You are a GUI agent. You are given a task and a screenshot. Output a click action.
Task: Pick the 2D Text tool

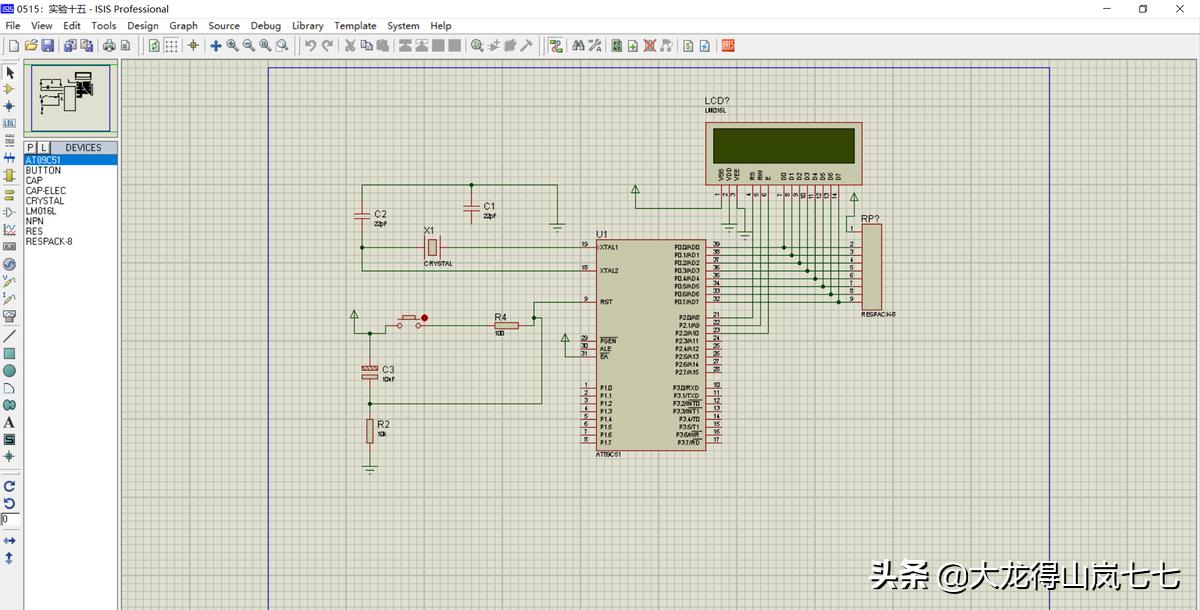pyautogui.click(x=9, y=422)
